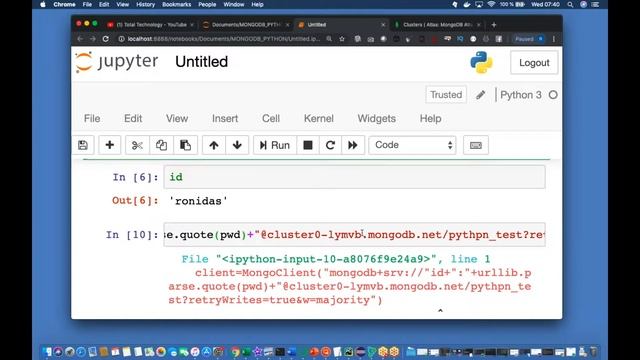Open the Paused profile button
Screen dimensions: 640x360
[x=529, y=39]
